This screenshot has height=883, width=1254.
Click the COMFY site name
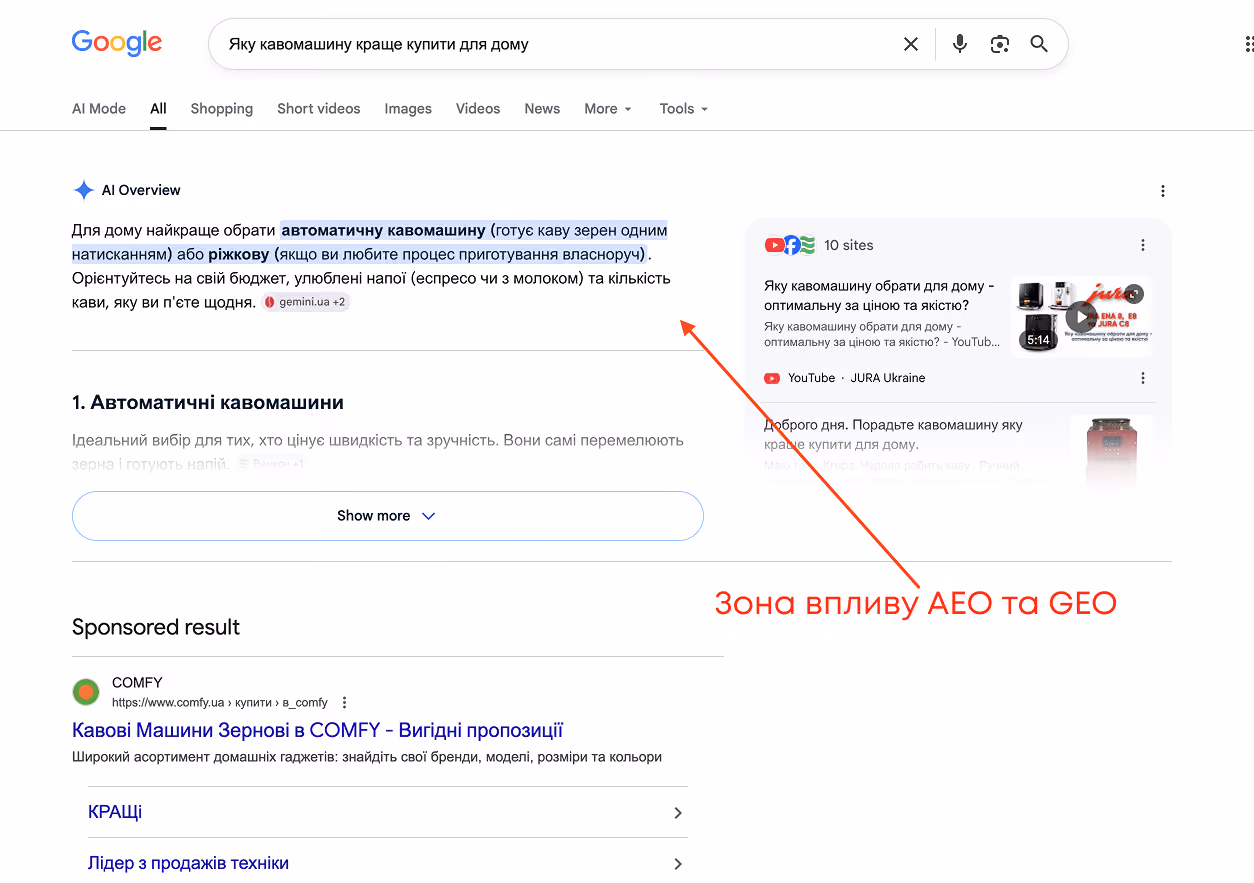pyautogui.click(x=137, y=683)
